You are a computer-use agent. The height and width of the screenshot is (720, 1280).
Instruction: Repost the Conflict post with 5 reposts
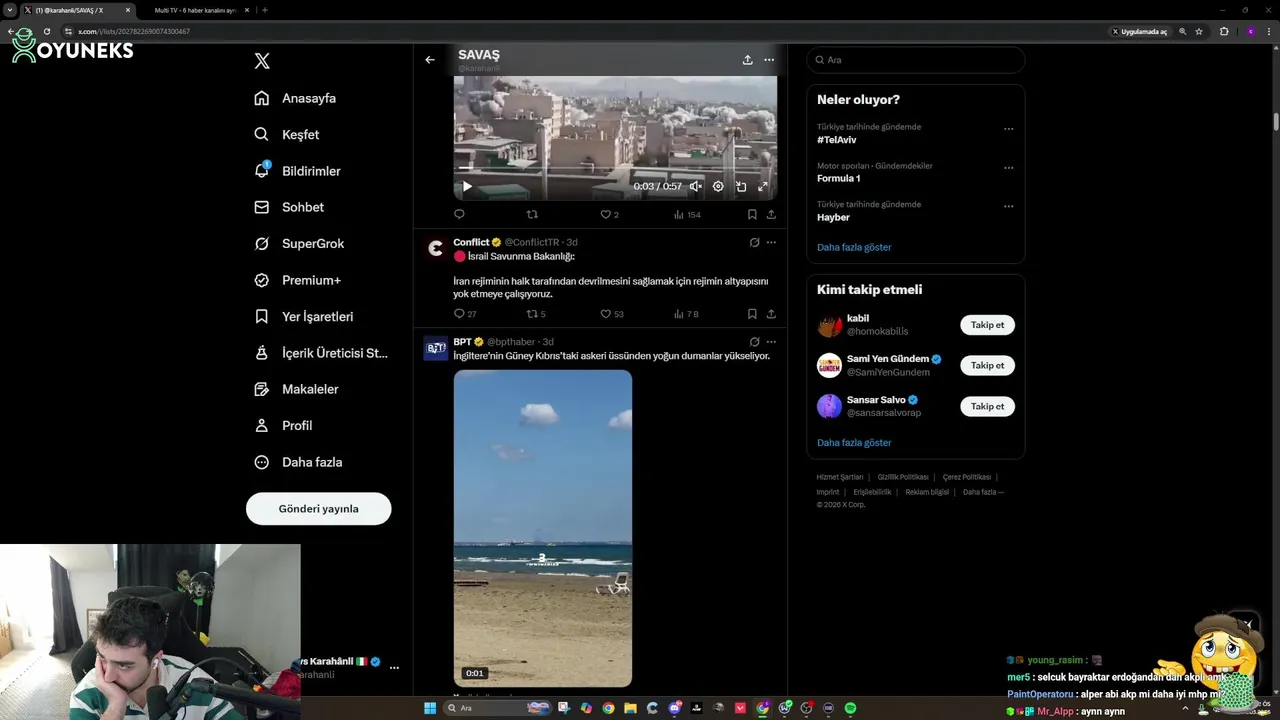point(536,314)
